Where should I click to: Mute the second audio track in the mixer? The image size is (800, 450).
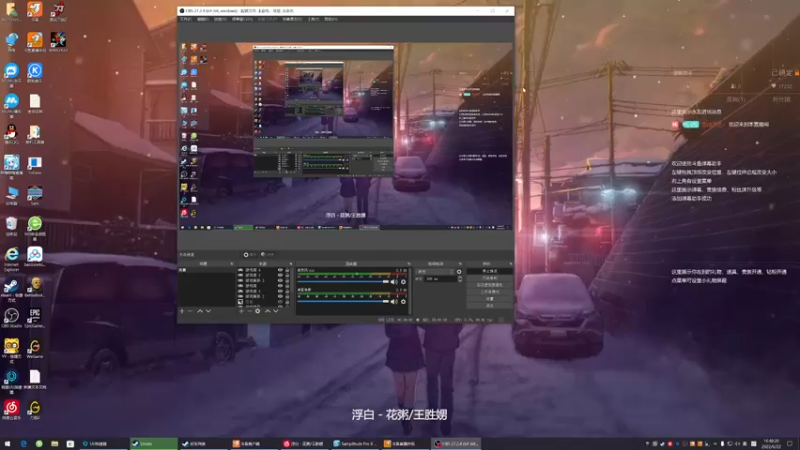tap(393, 302)
